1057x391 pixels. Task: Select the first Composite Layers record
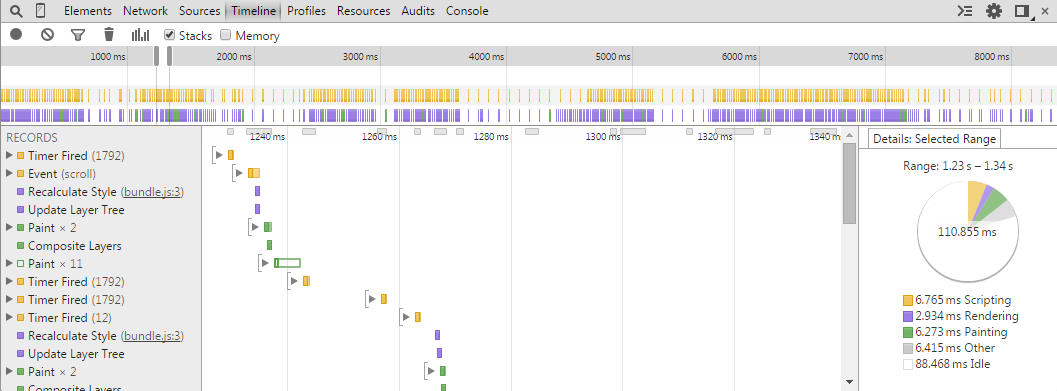[x=74, y=246]
